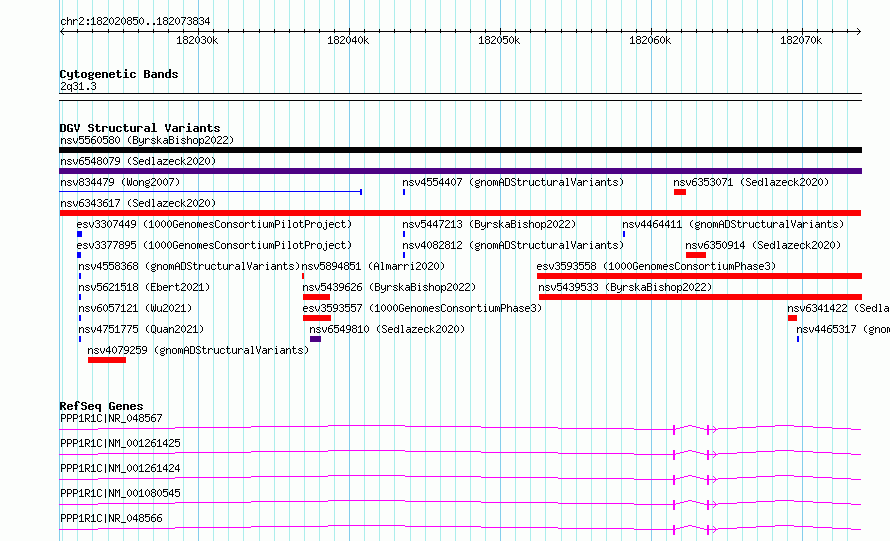Open the PPP1R1C|NM_001261424 transcript label

[120, 468]
